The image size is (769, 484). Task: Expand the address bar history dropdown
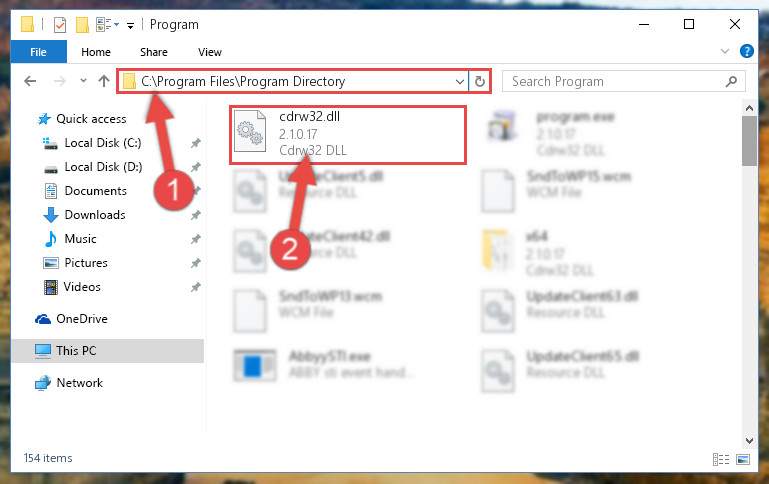(x=460, y=81)
